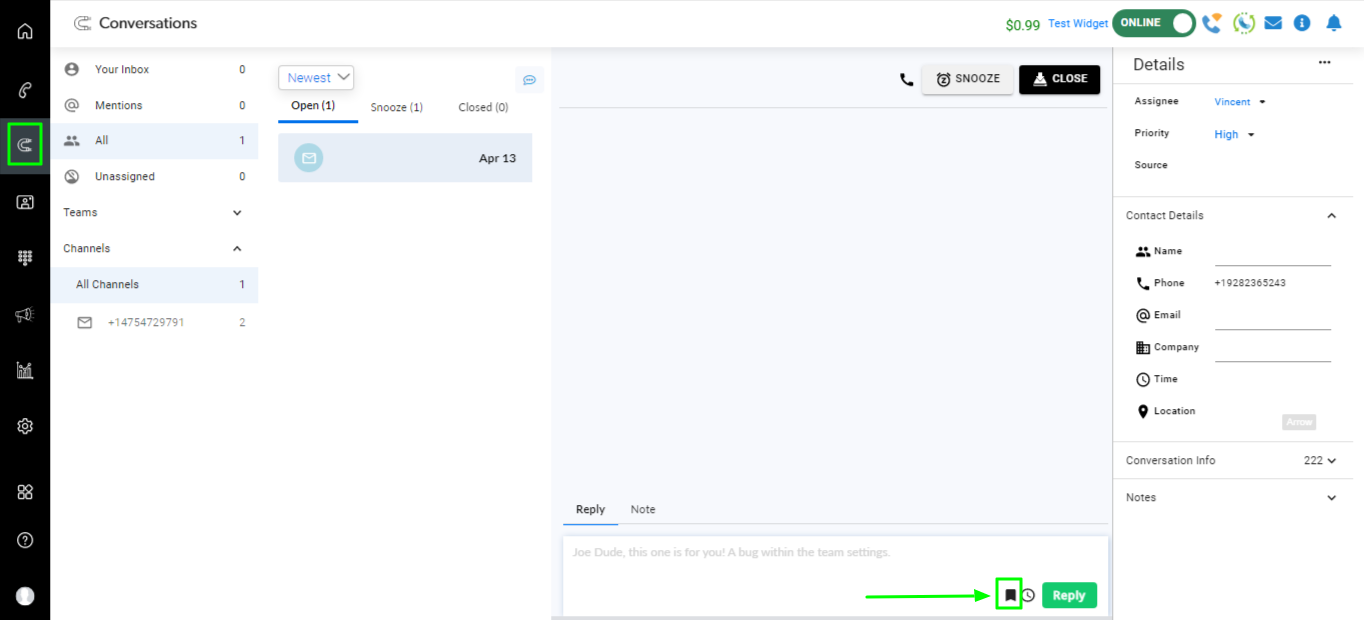Viewport: 1364px width, 620px height.
Task: Click the black CLOSE conversation button
Action: 1059,79
